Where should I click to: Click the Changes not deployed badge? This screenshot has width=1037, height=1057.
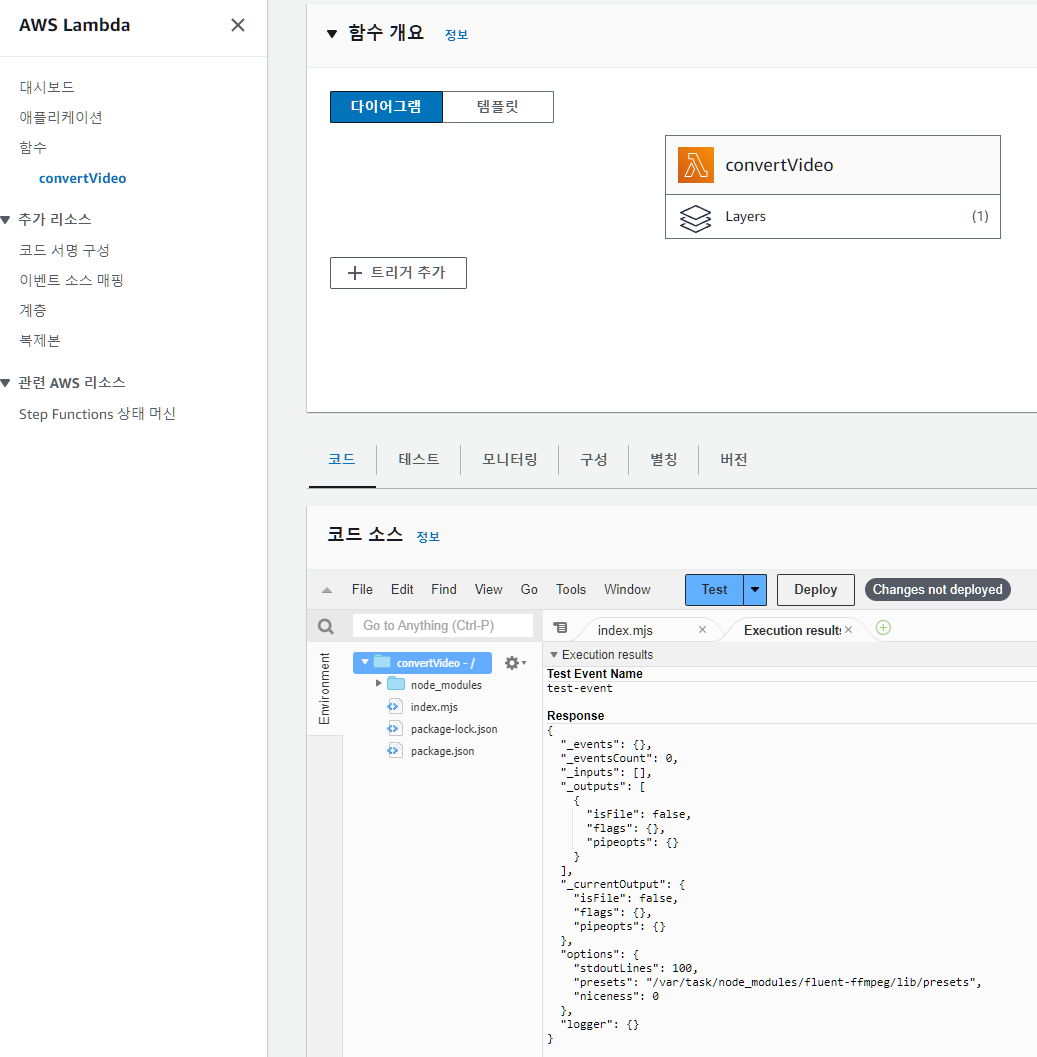click(937, 590)
